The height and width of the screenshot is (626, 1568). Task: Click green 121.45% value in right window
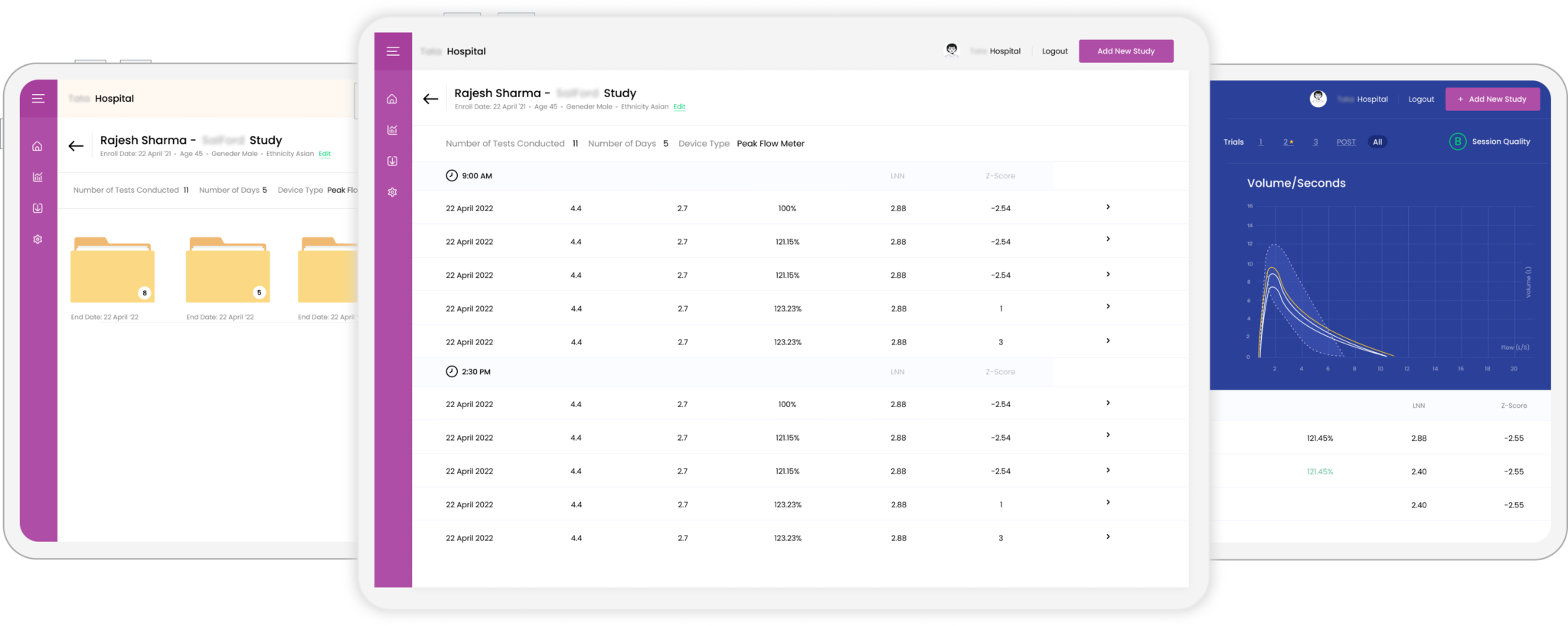coord(1319,471)
